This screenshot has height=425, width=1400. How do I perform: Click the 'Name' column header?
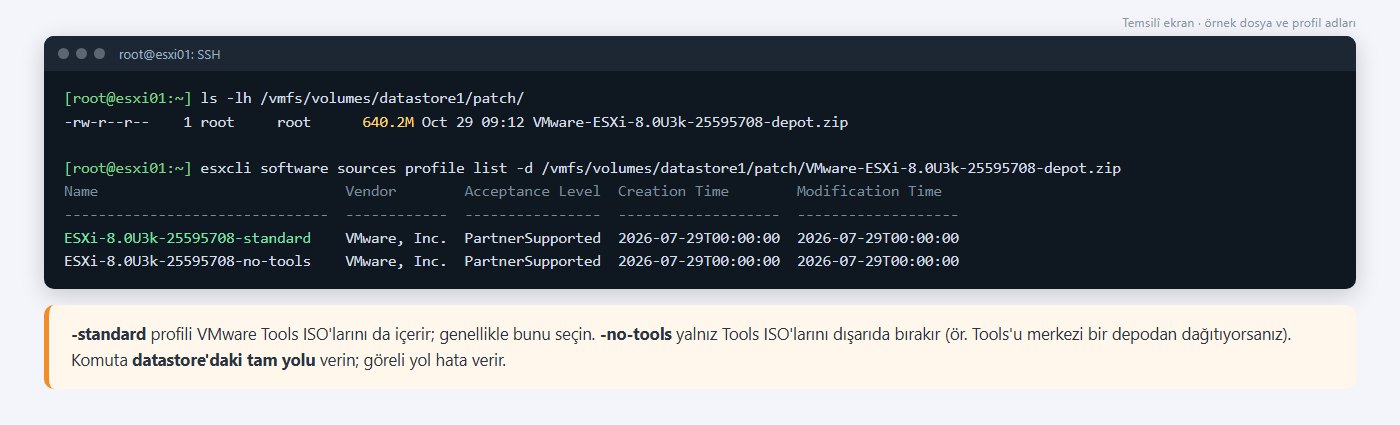81,191
